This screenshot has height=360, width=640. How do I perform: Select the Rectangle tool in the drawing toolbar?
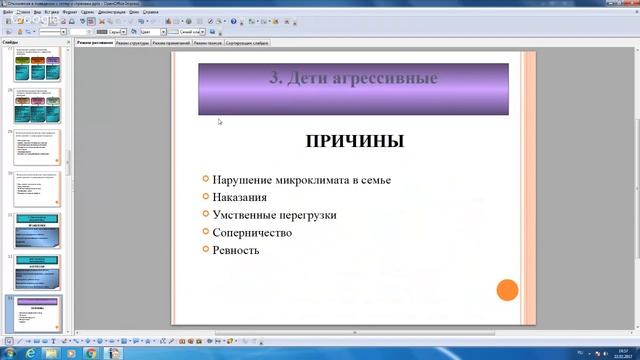pos(37,341)
